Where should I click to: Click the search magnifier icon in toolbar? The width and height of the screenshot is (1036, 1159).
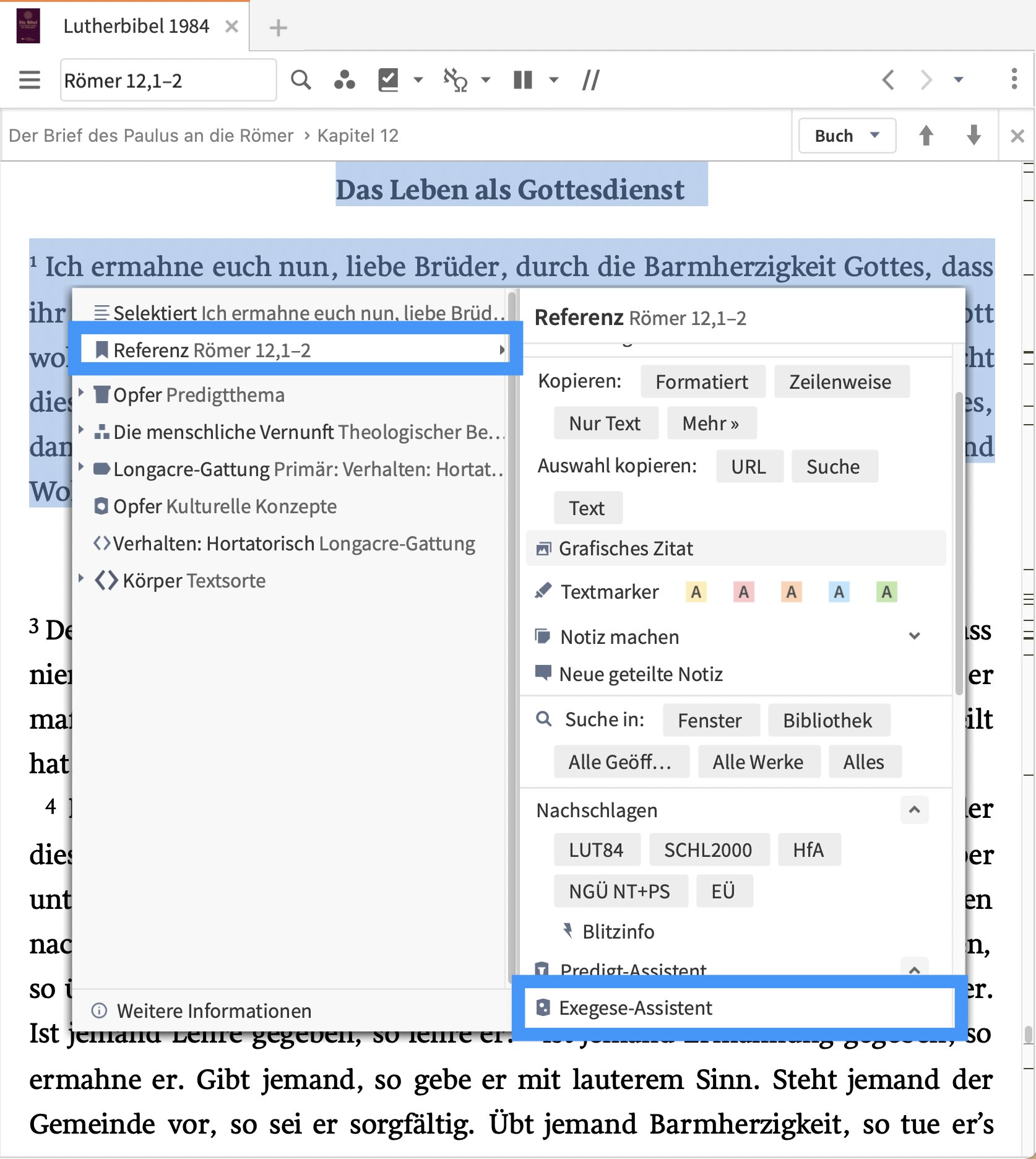coord(301,80)
